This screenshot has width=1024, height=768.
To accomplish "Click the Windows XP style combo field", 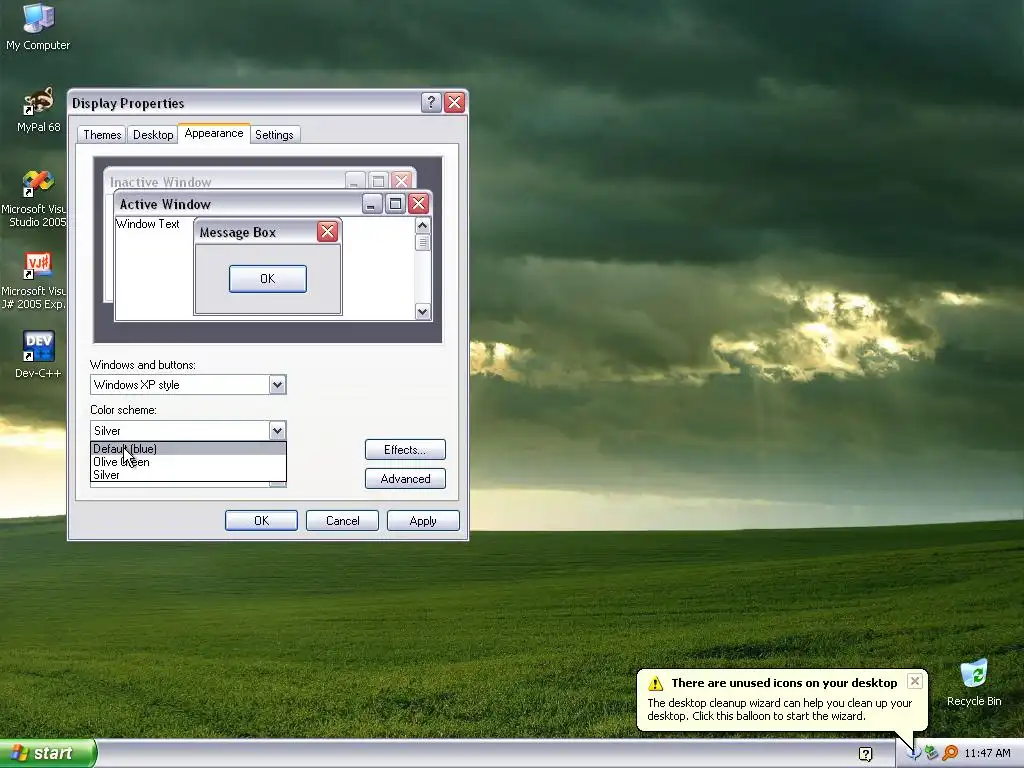I will point(188,385).
